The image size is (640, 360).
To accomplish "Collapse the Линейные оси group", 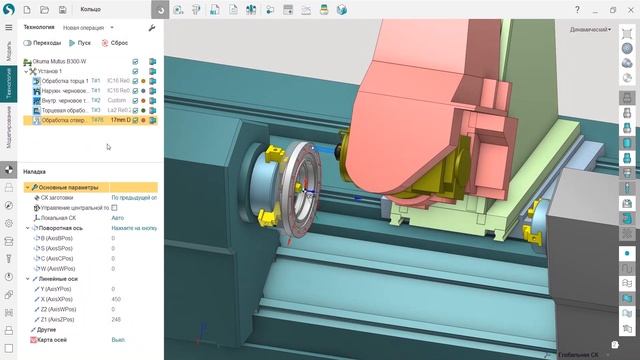I will point(28,279).
